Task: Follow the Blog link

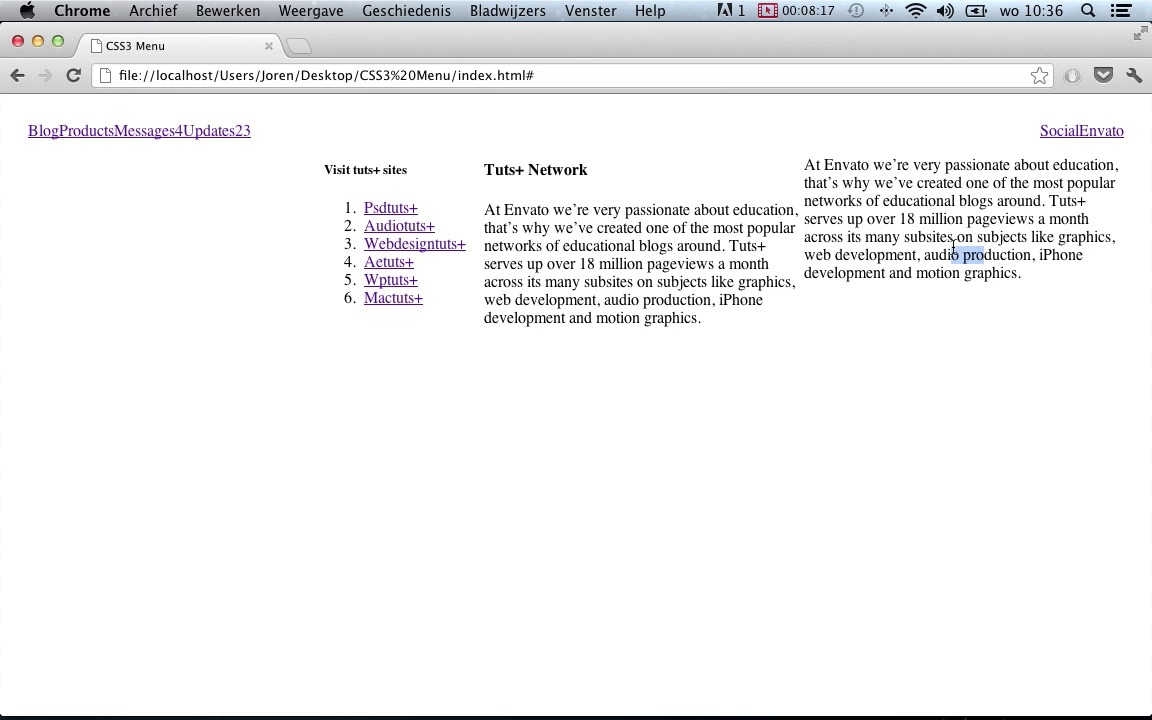Action: [x=43, y=131]
